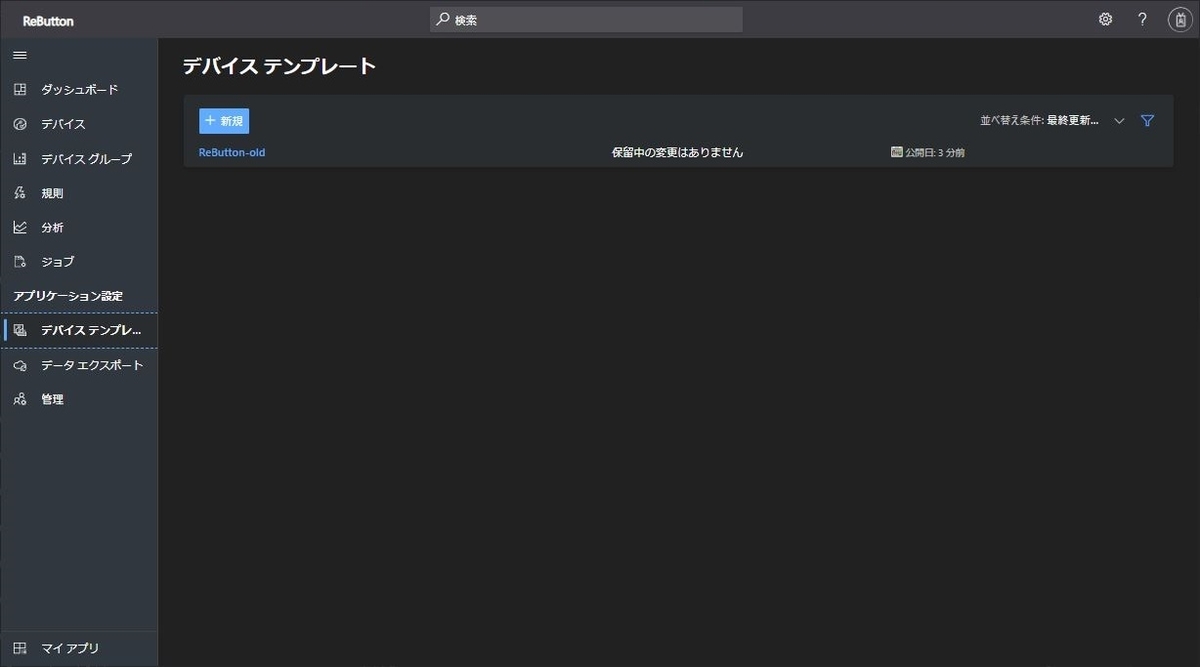Open the user account icon
The image size is (1200, 667).
click(x=1179, y=18)
